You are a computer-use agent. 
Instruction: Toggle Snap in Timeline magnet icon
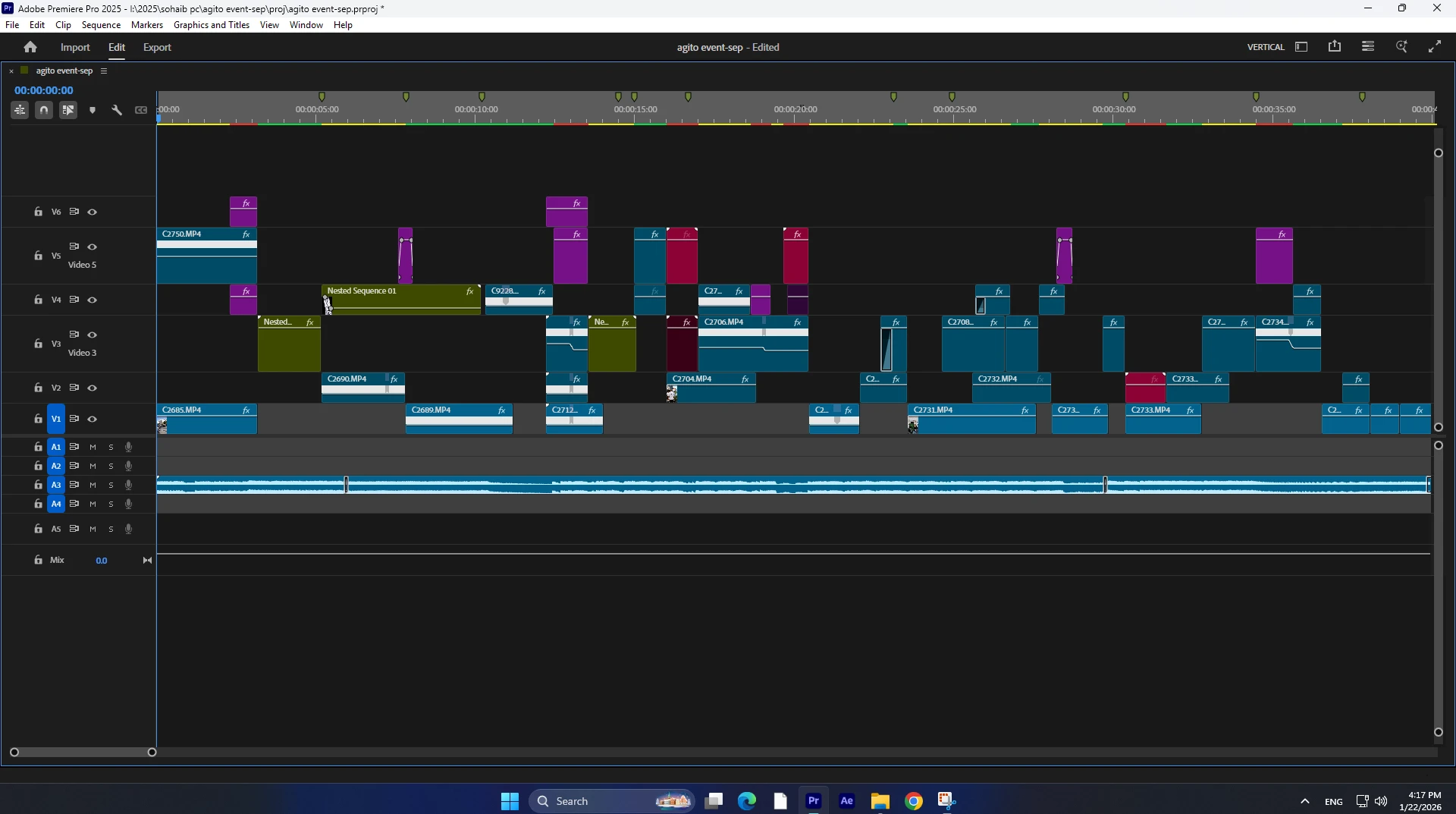[44, 110]
